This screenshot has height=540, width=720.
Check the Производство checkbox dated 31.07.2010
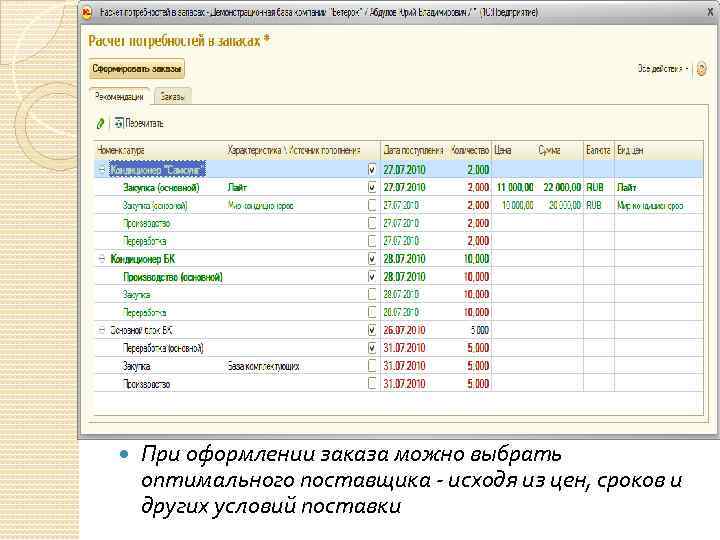372,383
